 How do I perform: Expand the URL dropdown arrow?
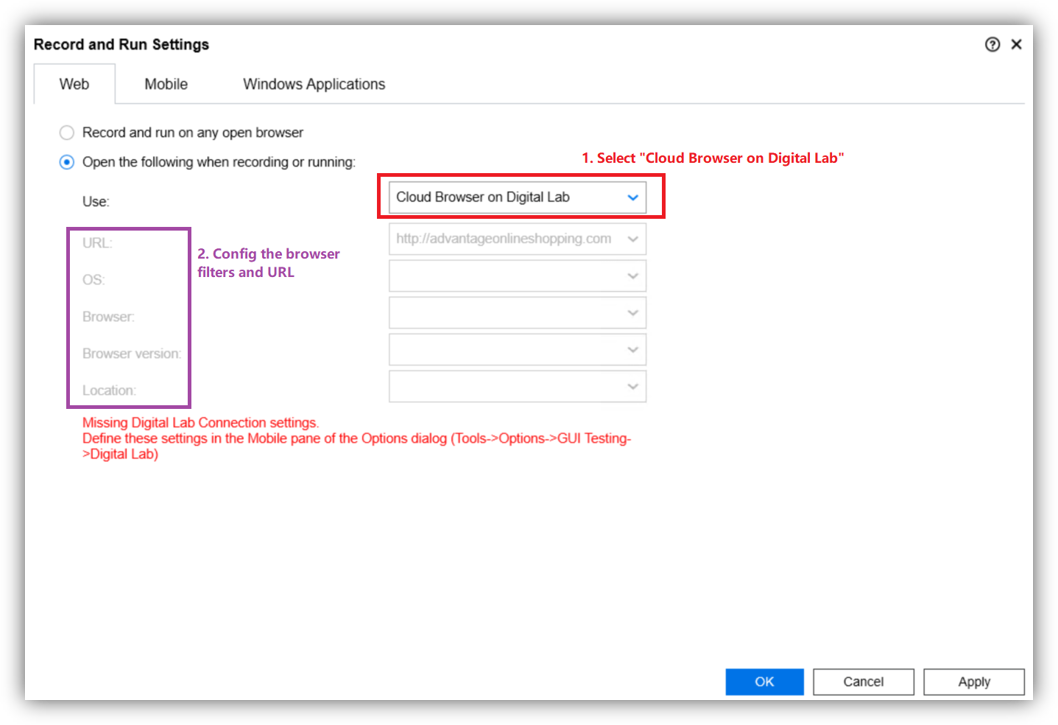tap(632, 239)
